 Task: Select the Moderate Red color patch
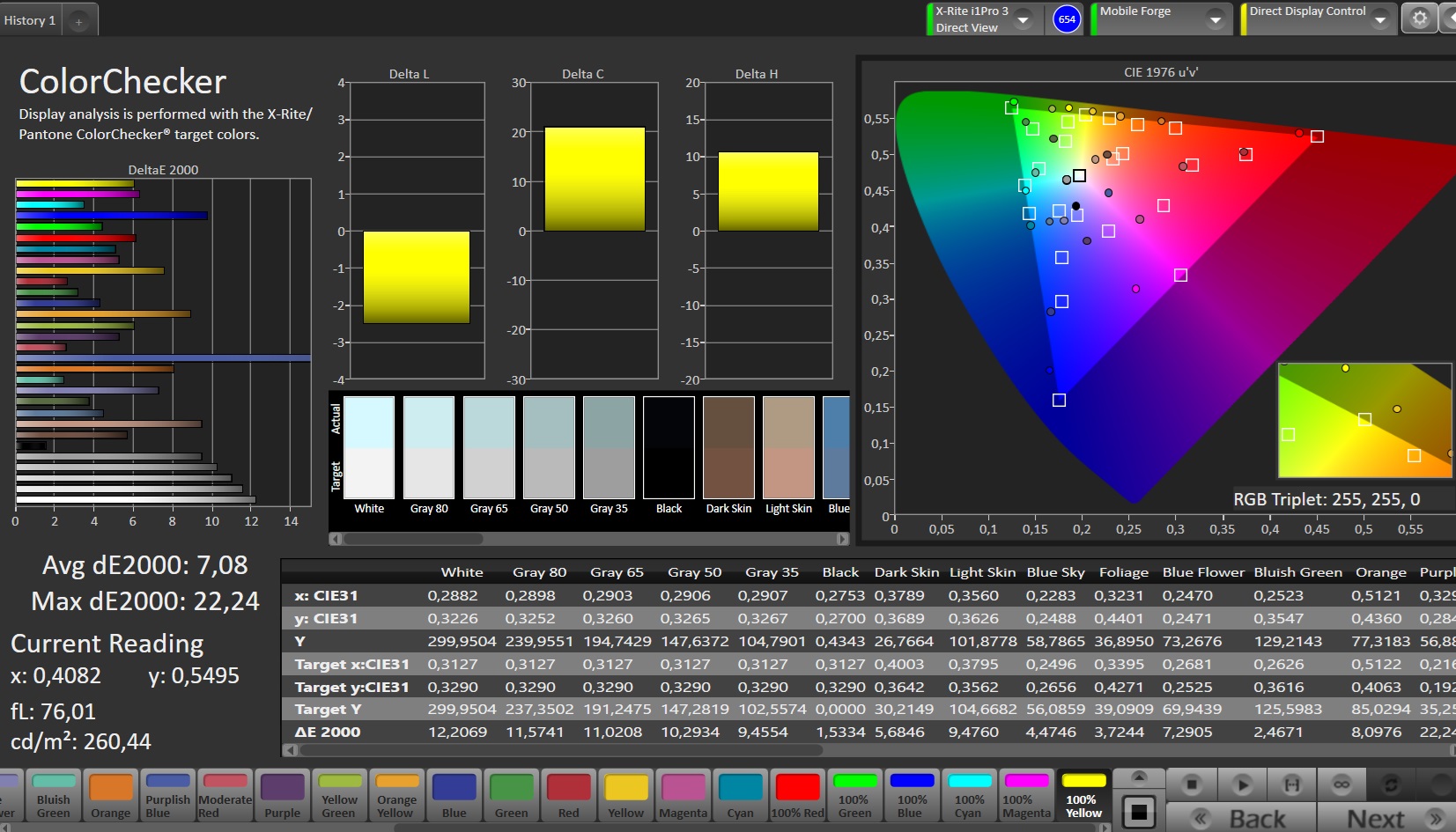click(225, 796)
